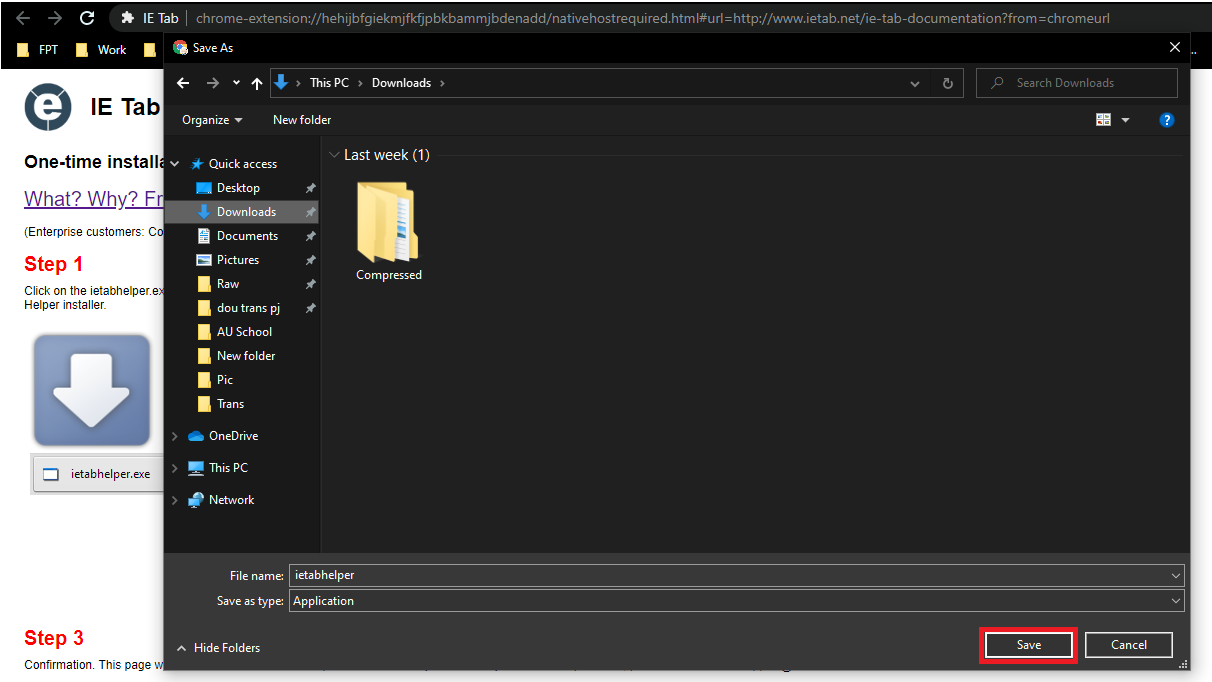The height and width of the screenshot is (682, 1212).
Task: Select the AU School folder
Action: tap(244, 332)
